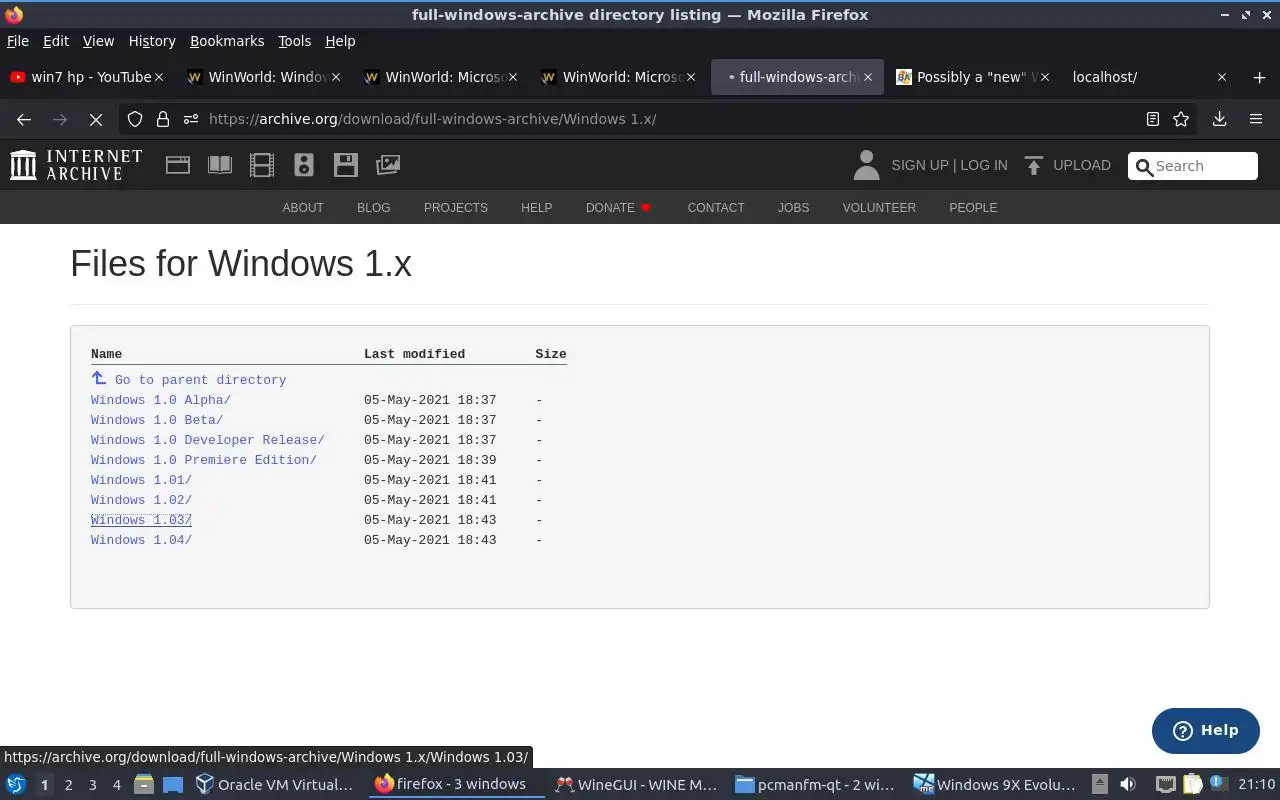This screenshot has width=1280, height=800.
Task: Open the Windows 1.0 Alpha folder
Action: pyautogui.click(x=161, y=400)
